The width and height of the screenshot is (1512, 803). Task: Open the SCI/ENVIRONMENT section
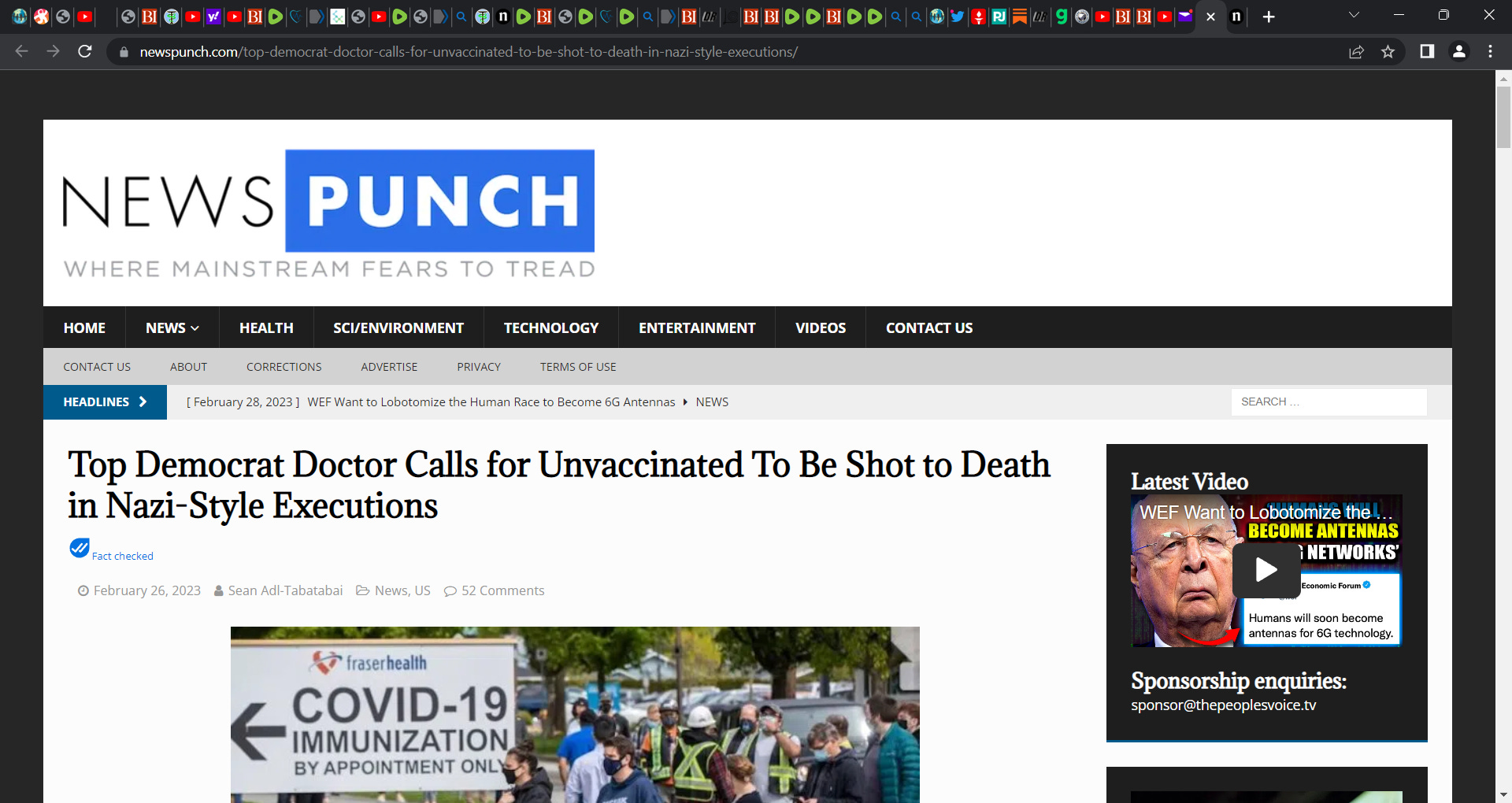click(398, 327)
